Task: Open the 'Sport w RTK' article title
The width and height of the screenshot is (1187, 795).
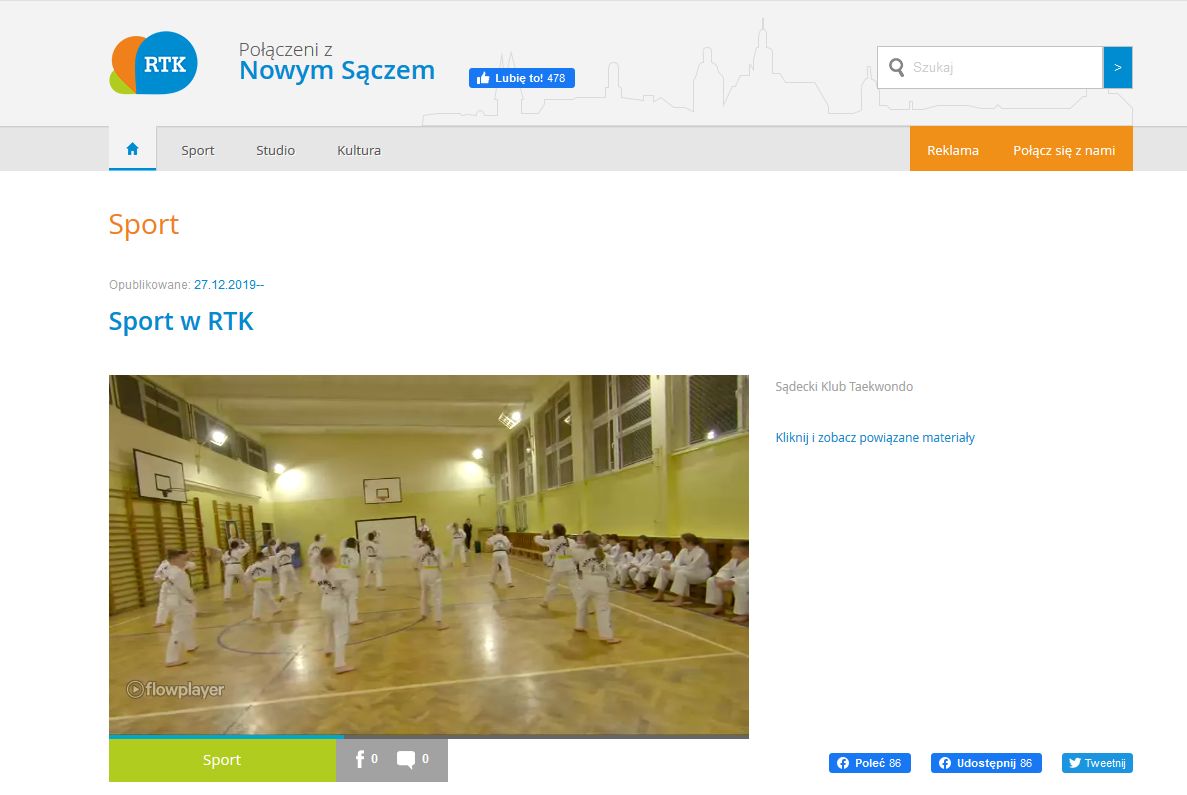Action: (x=181, y=321)
